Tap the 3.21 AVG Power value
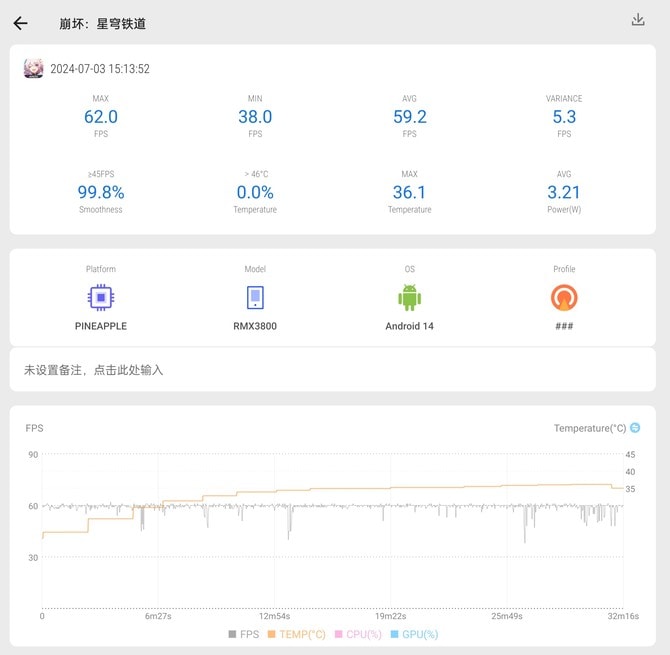This screenshot has width=670, height=655. point(564,192)
